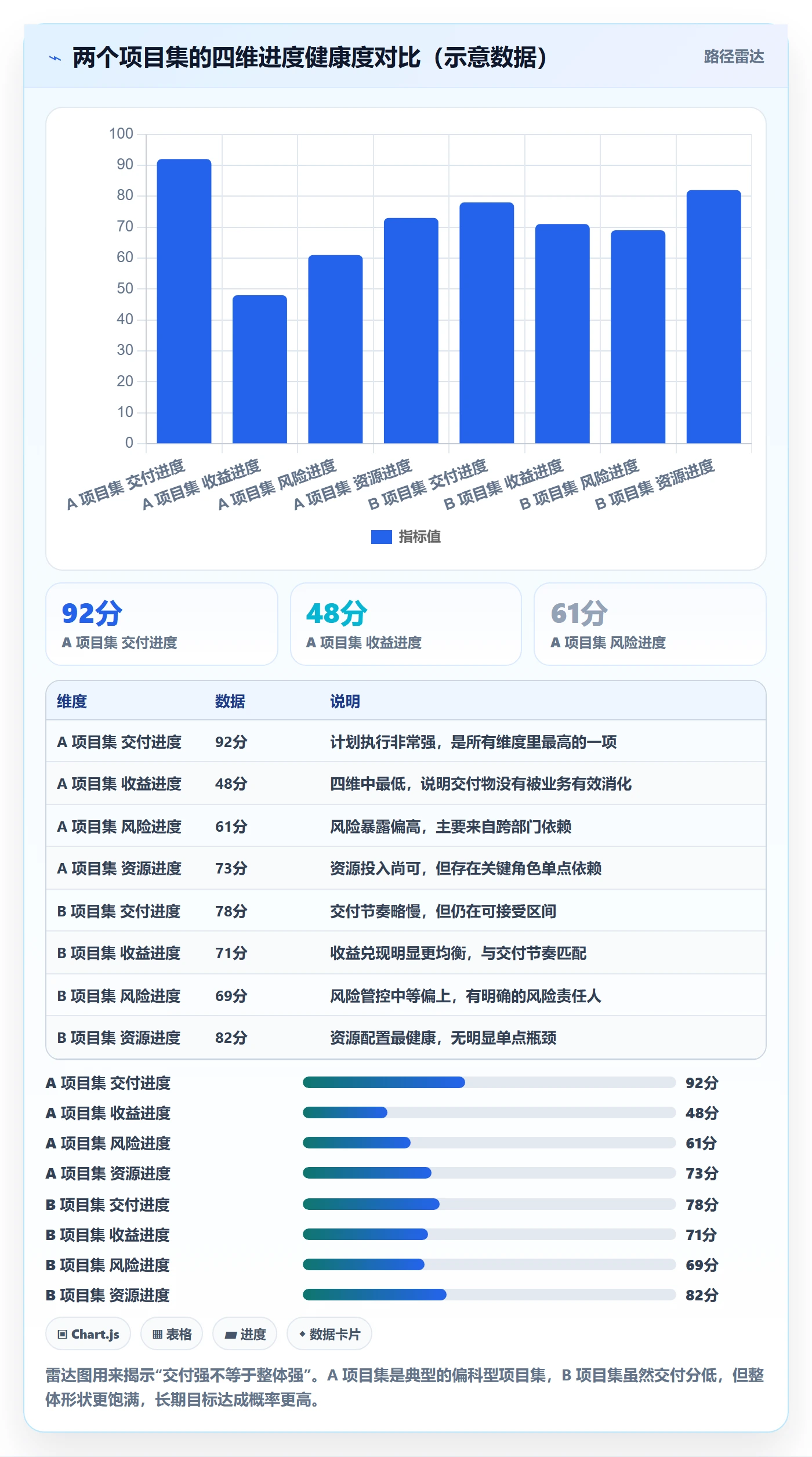Select table row A 项目集 风险进度

(x=406, y=826)
